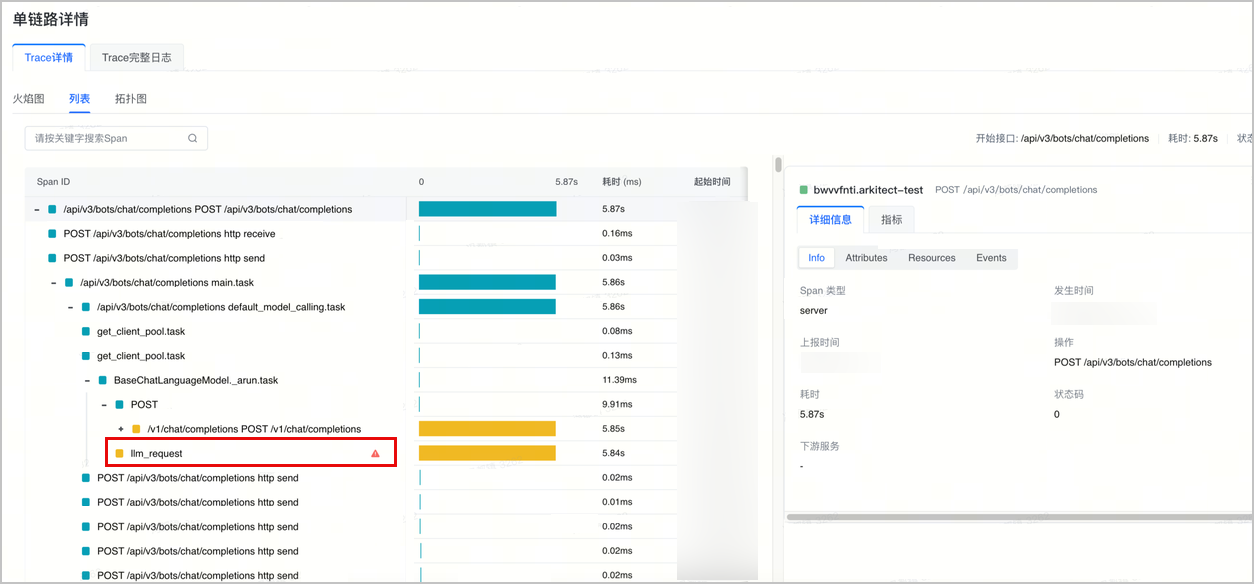This screenshot has height=584, width=1254.
Task: Click the search magnifier icon in Span search
Action: [192, 138]
